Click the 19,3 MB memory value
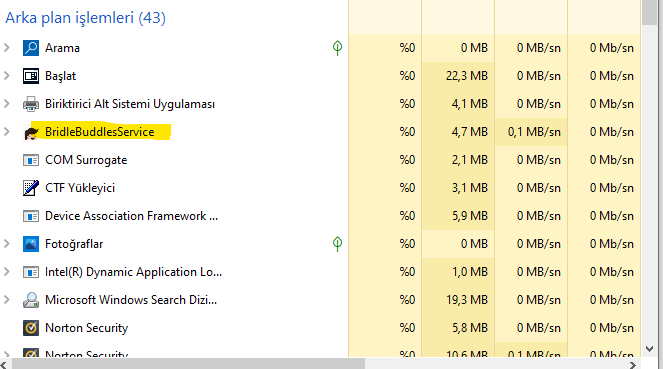 (x=467, y=300)
